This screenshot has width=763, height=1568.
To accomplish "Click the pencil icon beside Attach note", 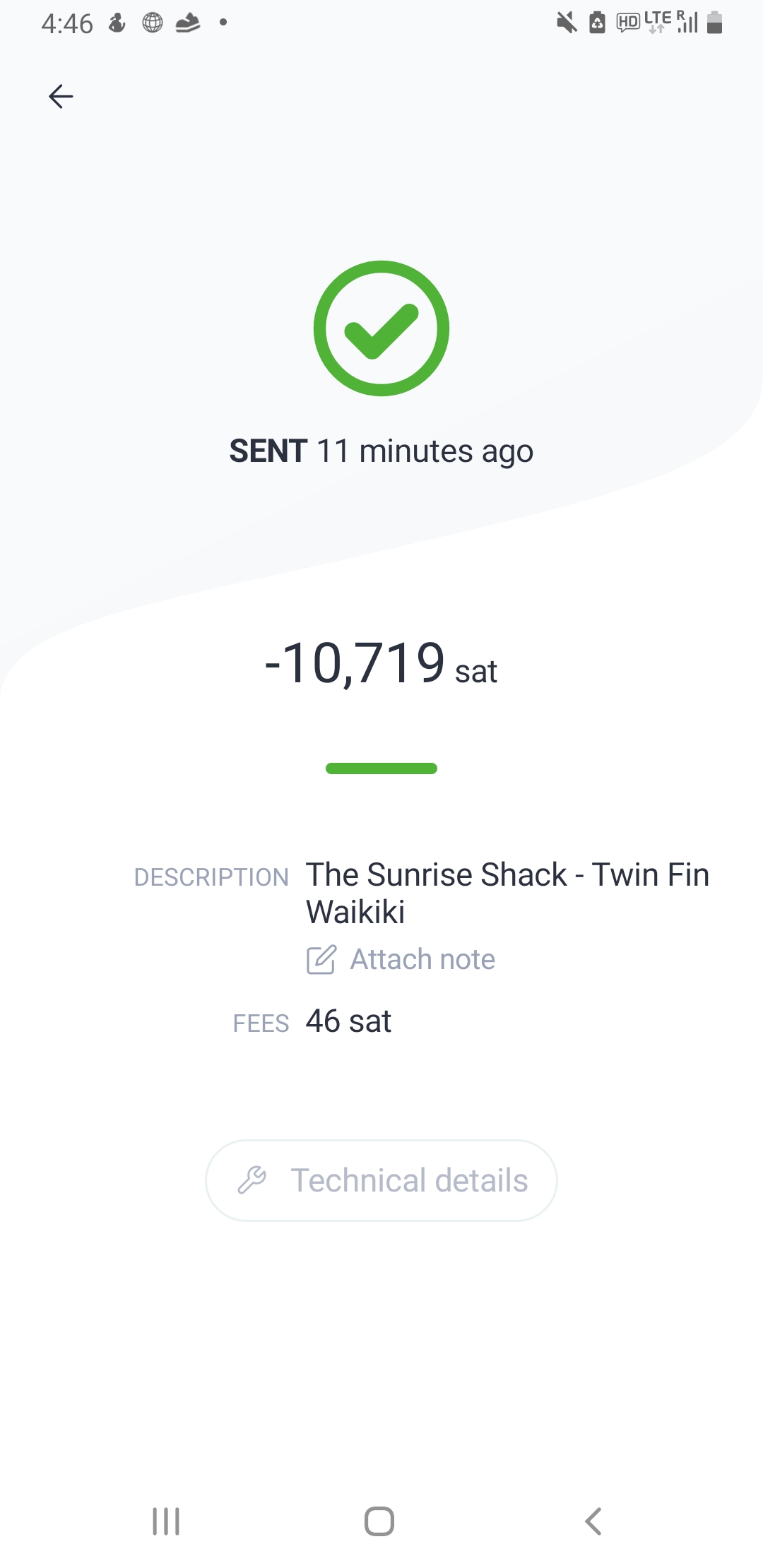I will click(x=321, y=960).
